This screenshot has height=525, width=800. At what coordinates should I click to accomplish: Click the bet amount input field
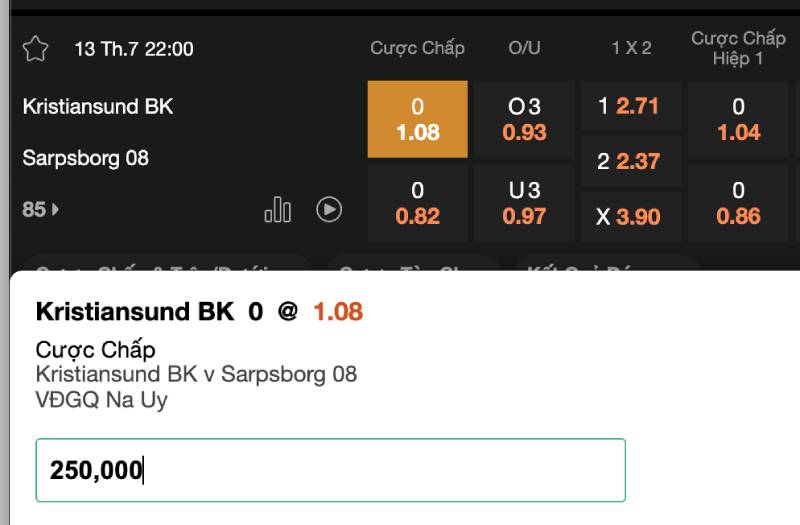(330, 470)
